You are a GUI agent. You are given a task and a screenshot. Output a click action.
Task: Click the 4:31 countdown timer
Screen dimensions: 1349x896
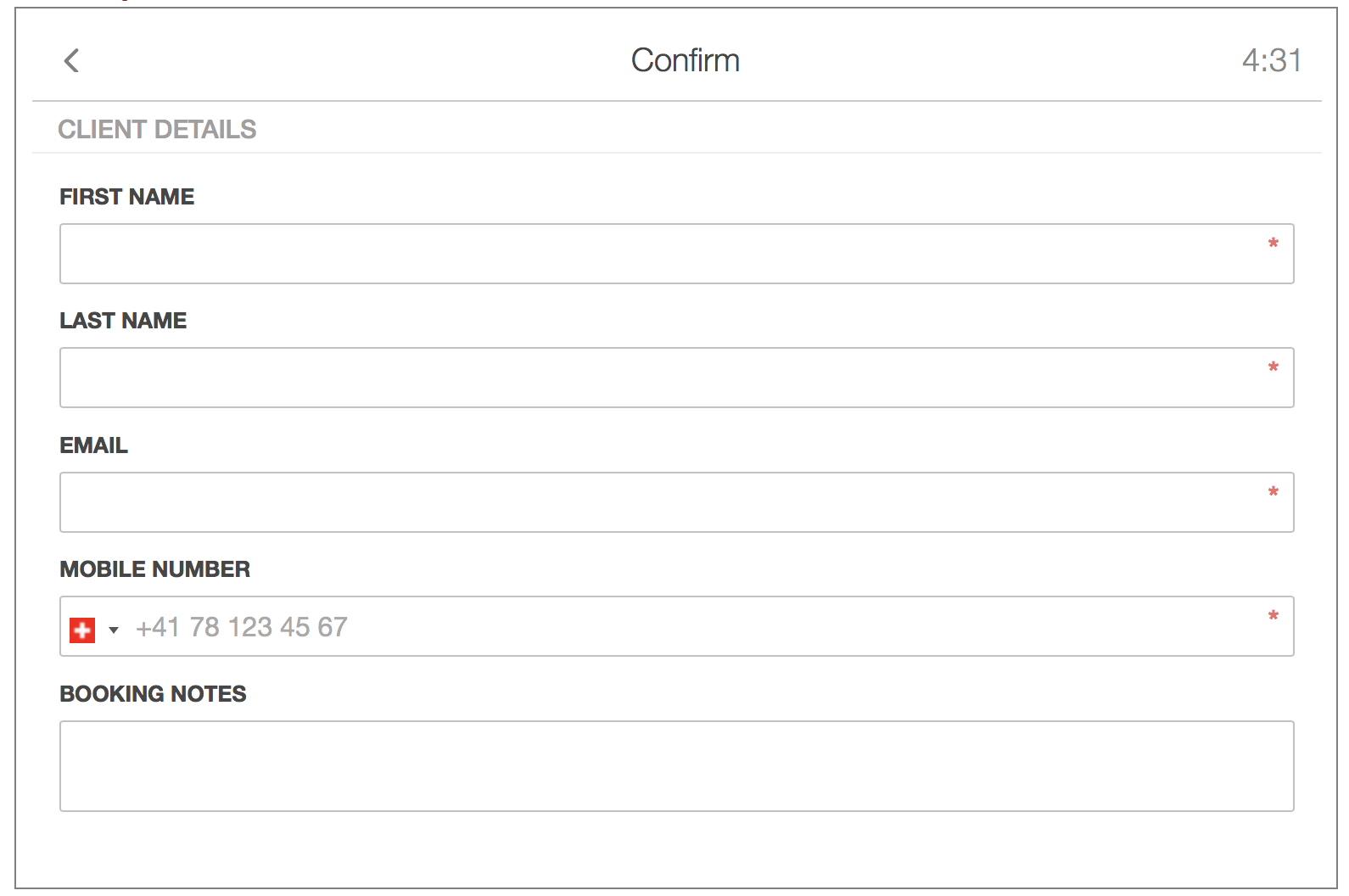(x=1271, y=60)
